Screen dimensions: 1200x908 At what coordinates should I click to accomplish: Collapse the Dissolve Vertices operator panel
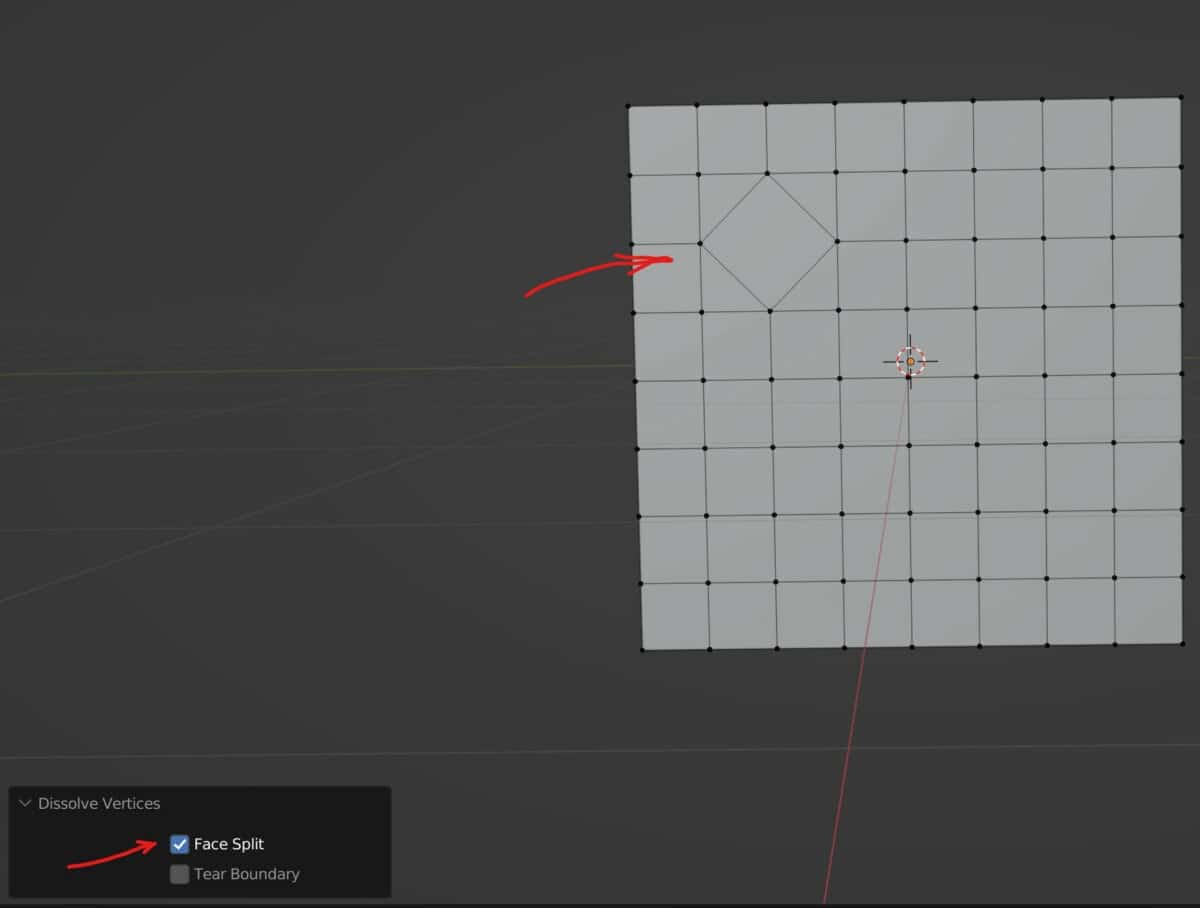pos(24,803)
